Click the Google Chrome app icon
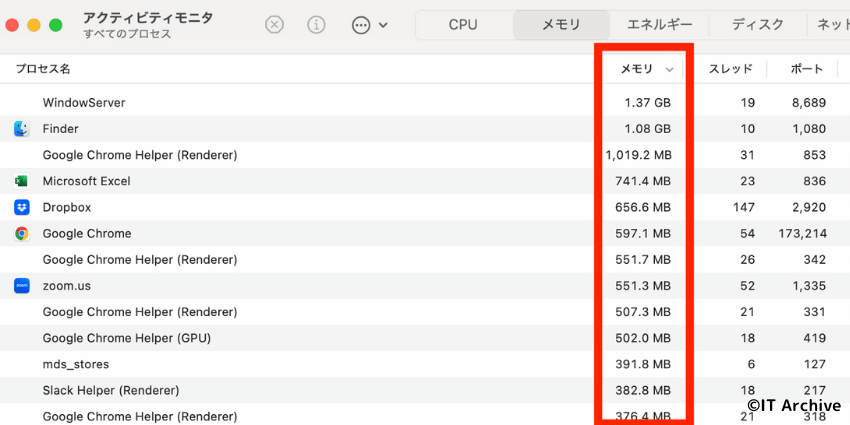The image size is (850, 425). tap(22, 234)
